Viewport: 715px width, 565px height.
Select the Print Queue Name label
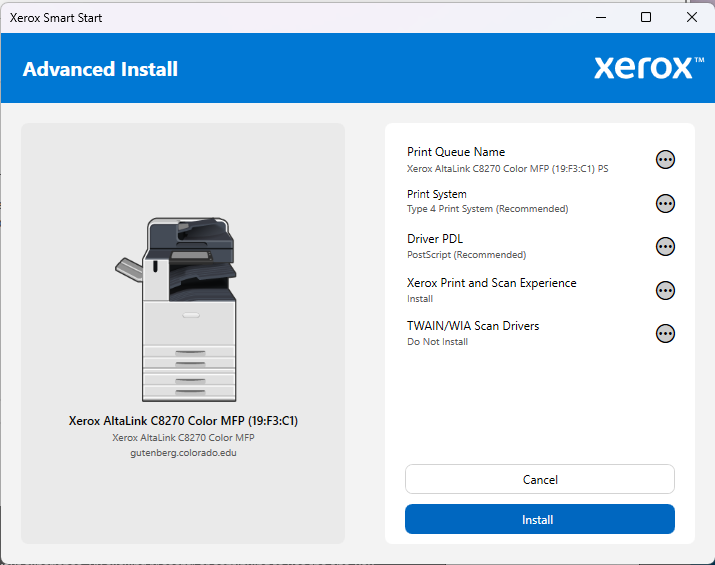tap(456, 152)
